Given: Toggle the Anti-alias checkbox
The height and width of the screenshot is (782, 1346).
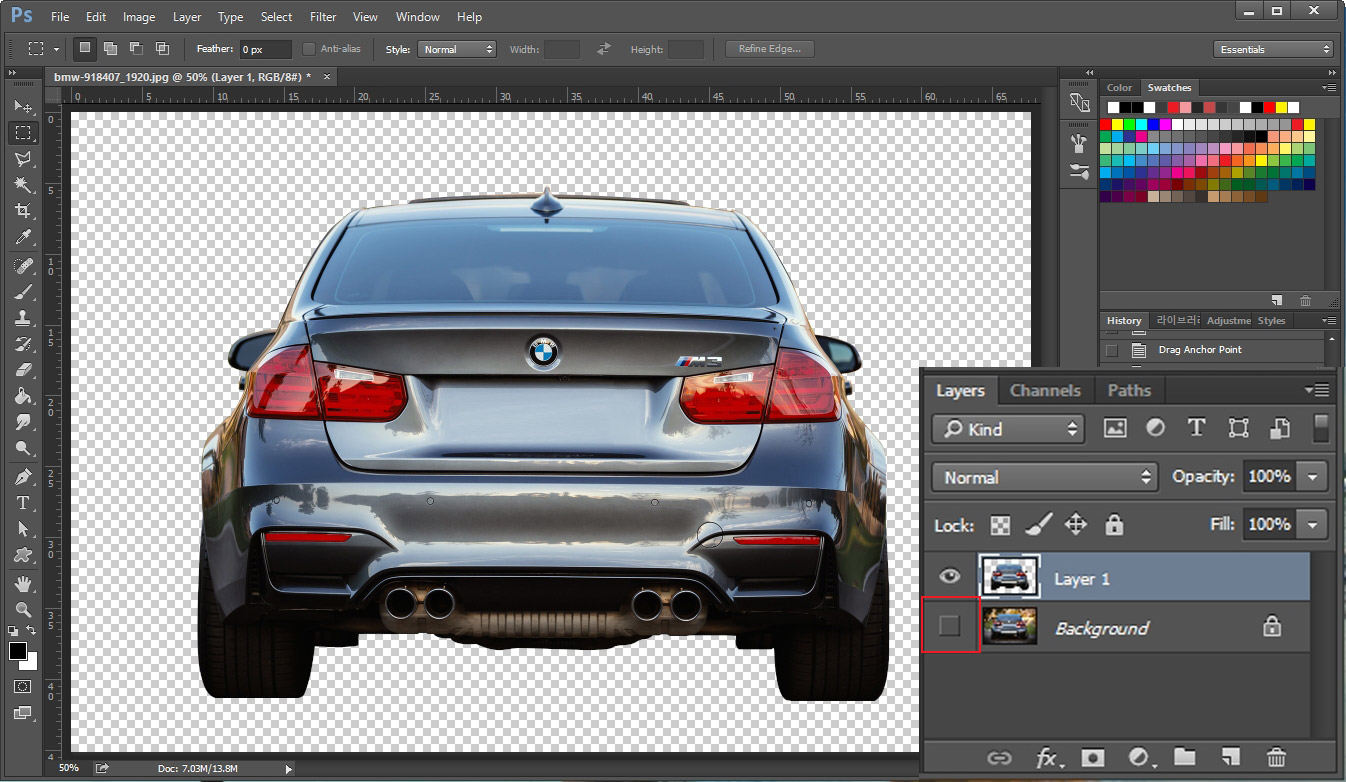Looking at the screenshot, I should point(308,49).
